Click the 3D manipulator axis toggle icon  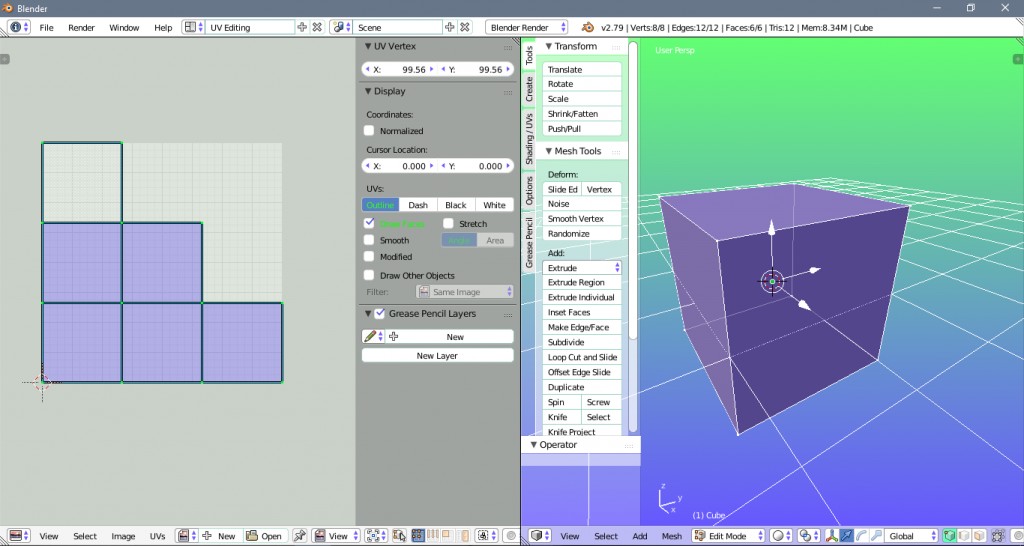click(x=832, y=536)
